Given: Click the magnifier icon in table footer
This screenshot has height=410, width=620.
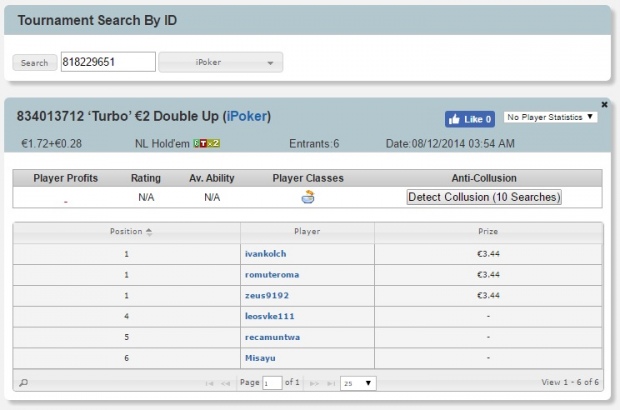Looking at the screenshot, I should [x=24, y=382].
